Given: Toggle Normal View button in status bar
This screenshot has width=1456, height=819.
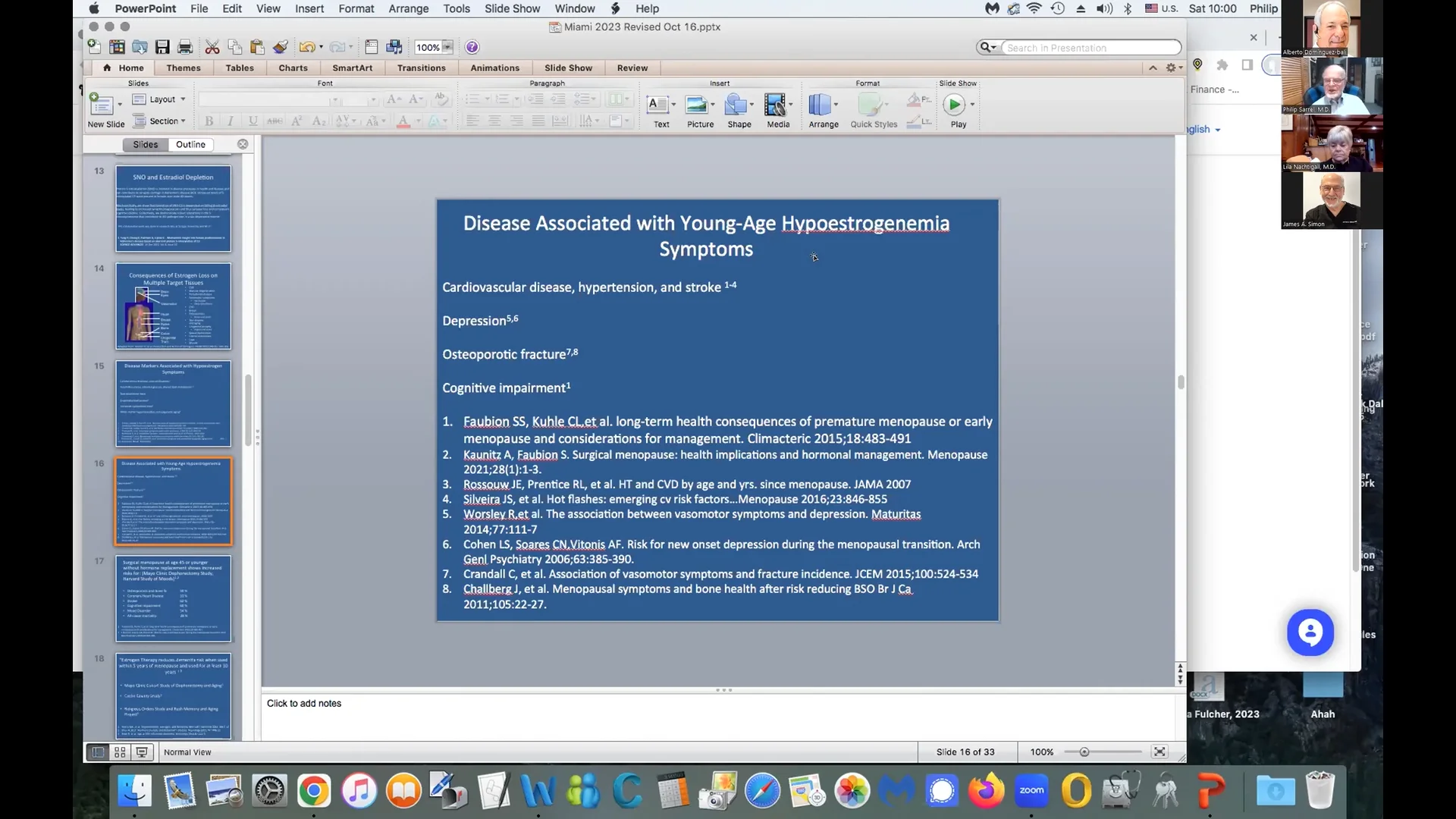Looking at the screenshot, I should pyautogui.click(x=98, y=752).
